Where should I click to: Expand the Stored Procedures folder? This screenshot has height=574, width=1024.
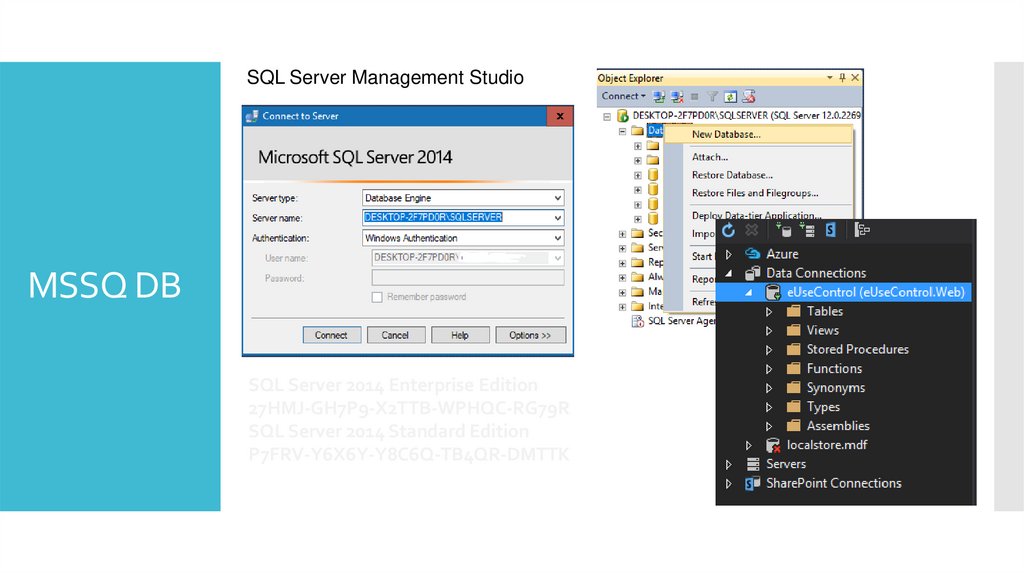769,350
